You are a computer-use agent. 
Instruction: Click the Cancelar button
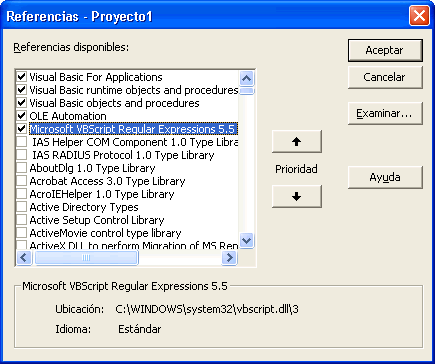(385, 77)
